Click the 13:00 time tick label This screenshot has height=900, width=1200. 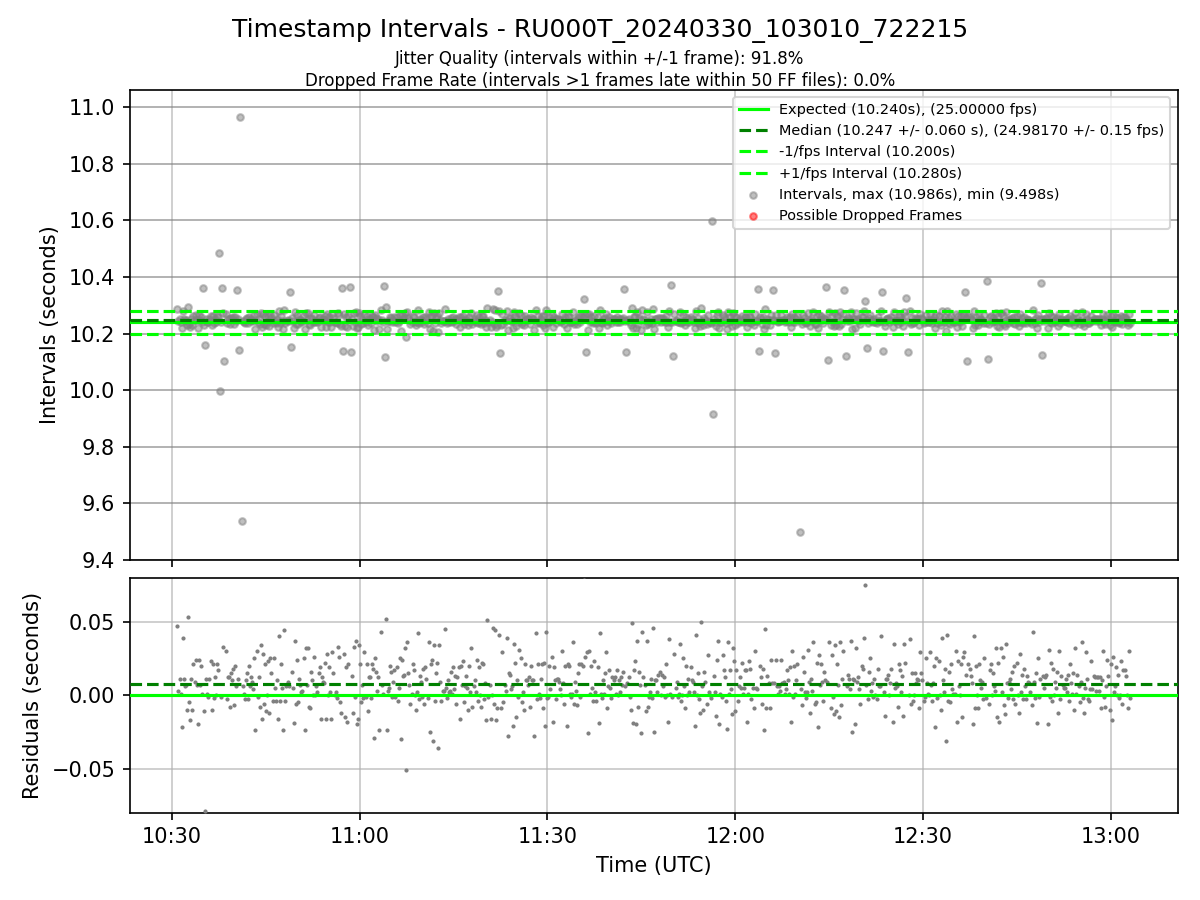[x=1110, y=836]
